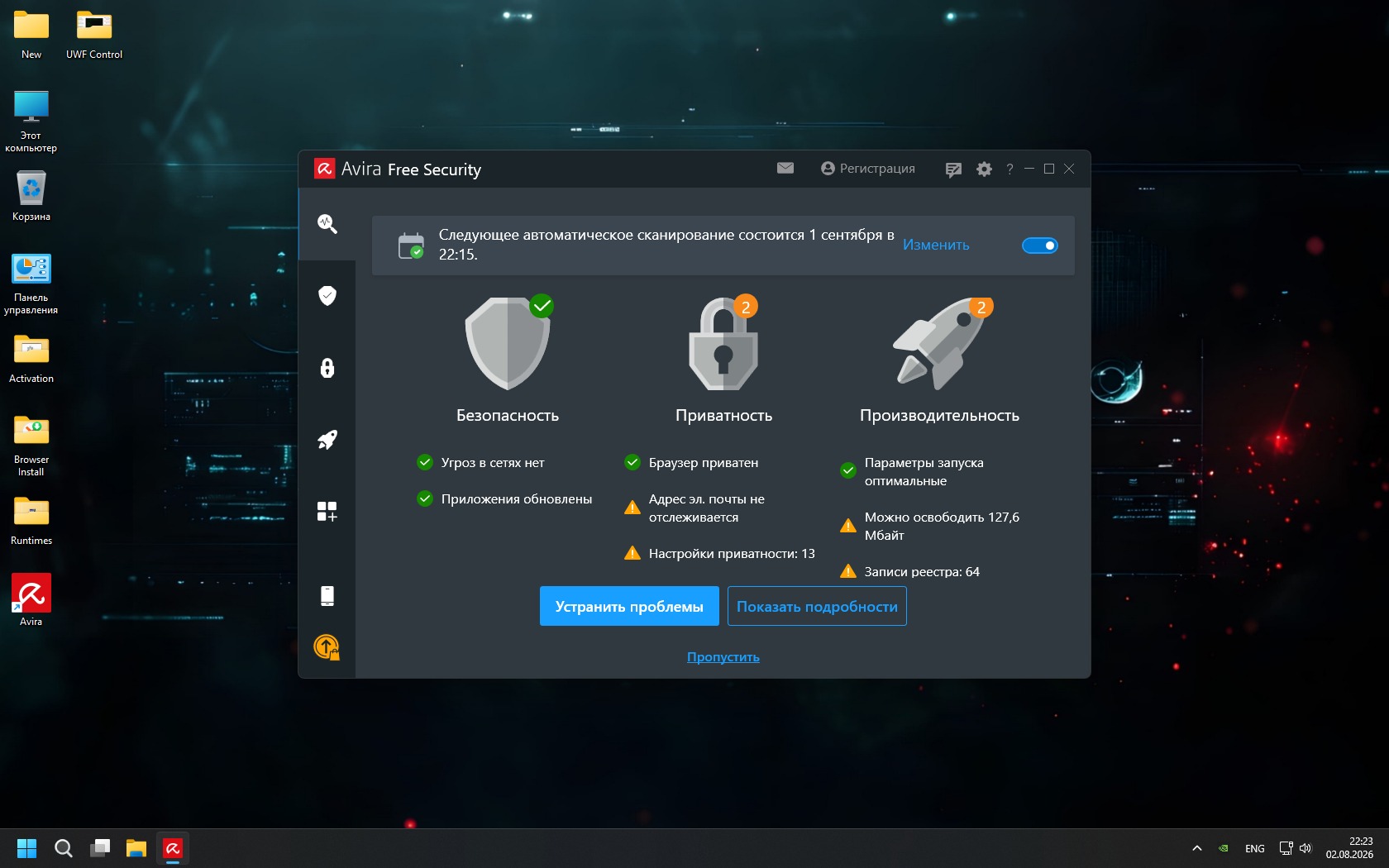Toggle the automatic scan schedule switch

coord(1040,246)
